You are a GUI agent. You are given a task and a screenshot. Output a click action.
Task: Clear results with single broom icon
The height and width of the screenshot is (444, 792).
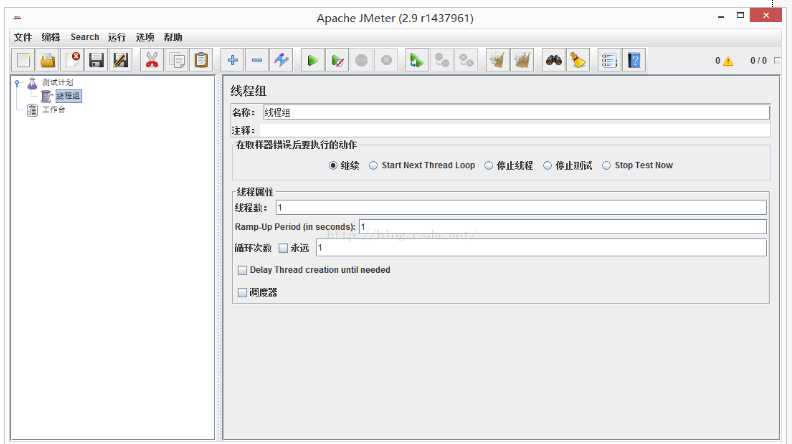click(498, 61)
